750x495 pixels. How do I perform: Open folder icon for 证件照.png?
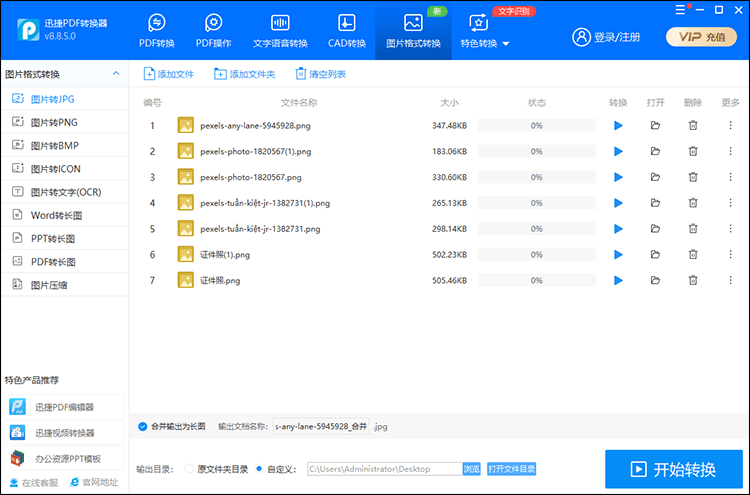pos(655,281)
